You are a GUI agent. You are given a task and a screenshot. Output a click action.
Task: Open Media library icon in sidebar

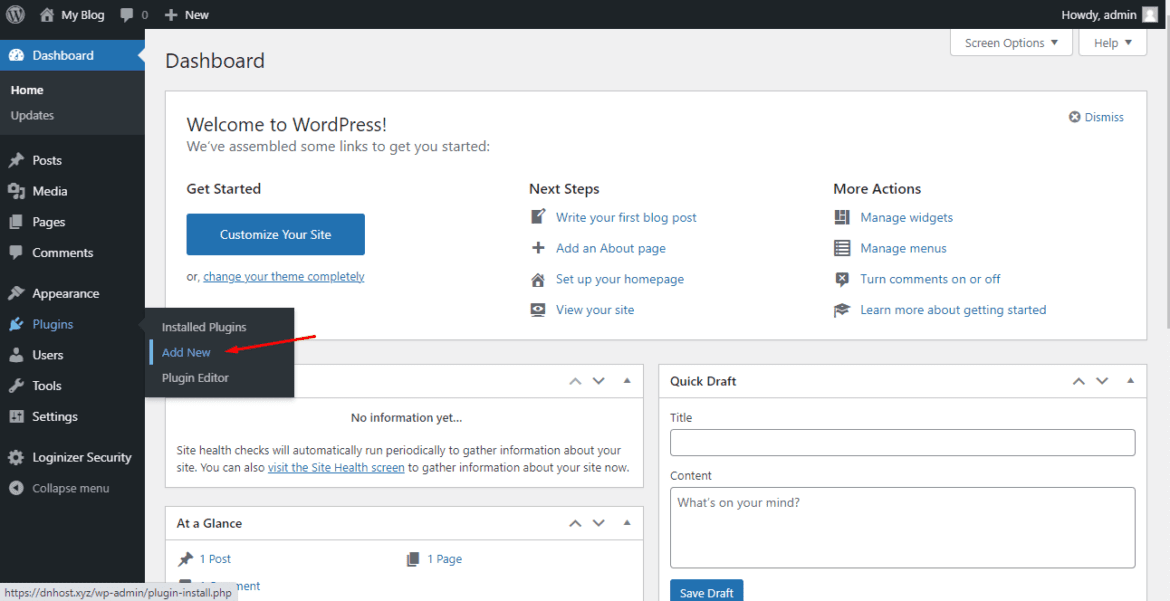pyautogui.click(x=16, y=191)
